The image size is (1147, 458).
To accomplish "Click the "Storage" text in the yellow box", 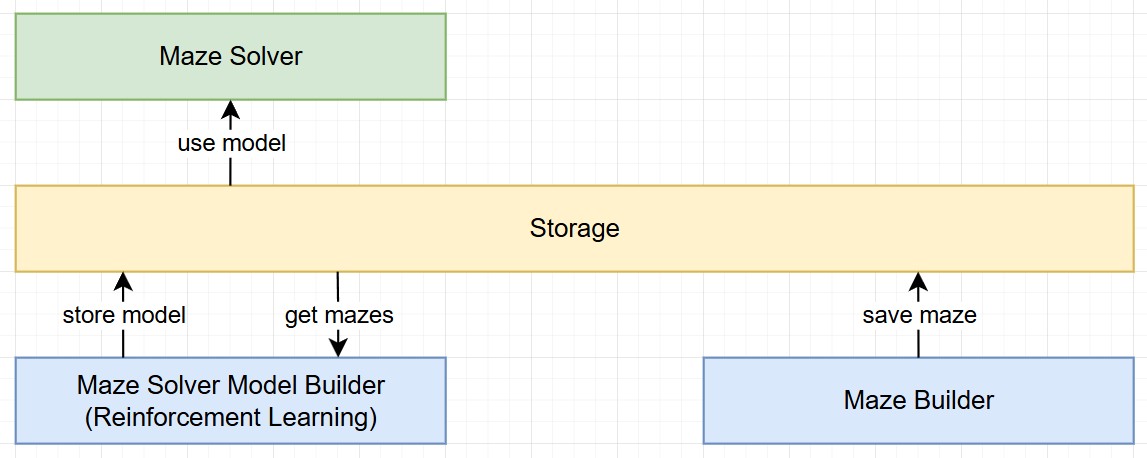I will pyautogui.click(x=574, y=228).
